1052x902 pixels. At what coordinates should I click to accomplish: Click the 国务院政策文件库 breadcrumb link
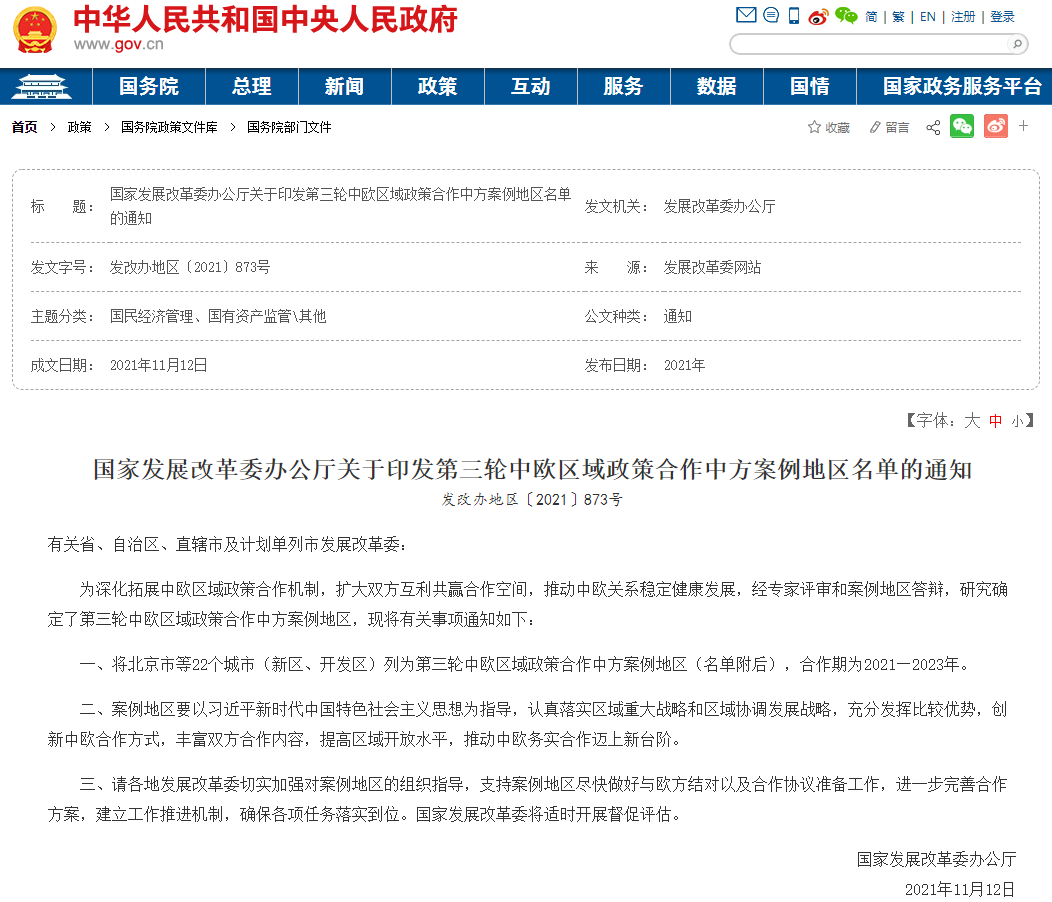pos(169,127)
